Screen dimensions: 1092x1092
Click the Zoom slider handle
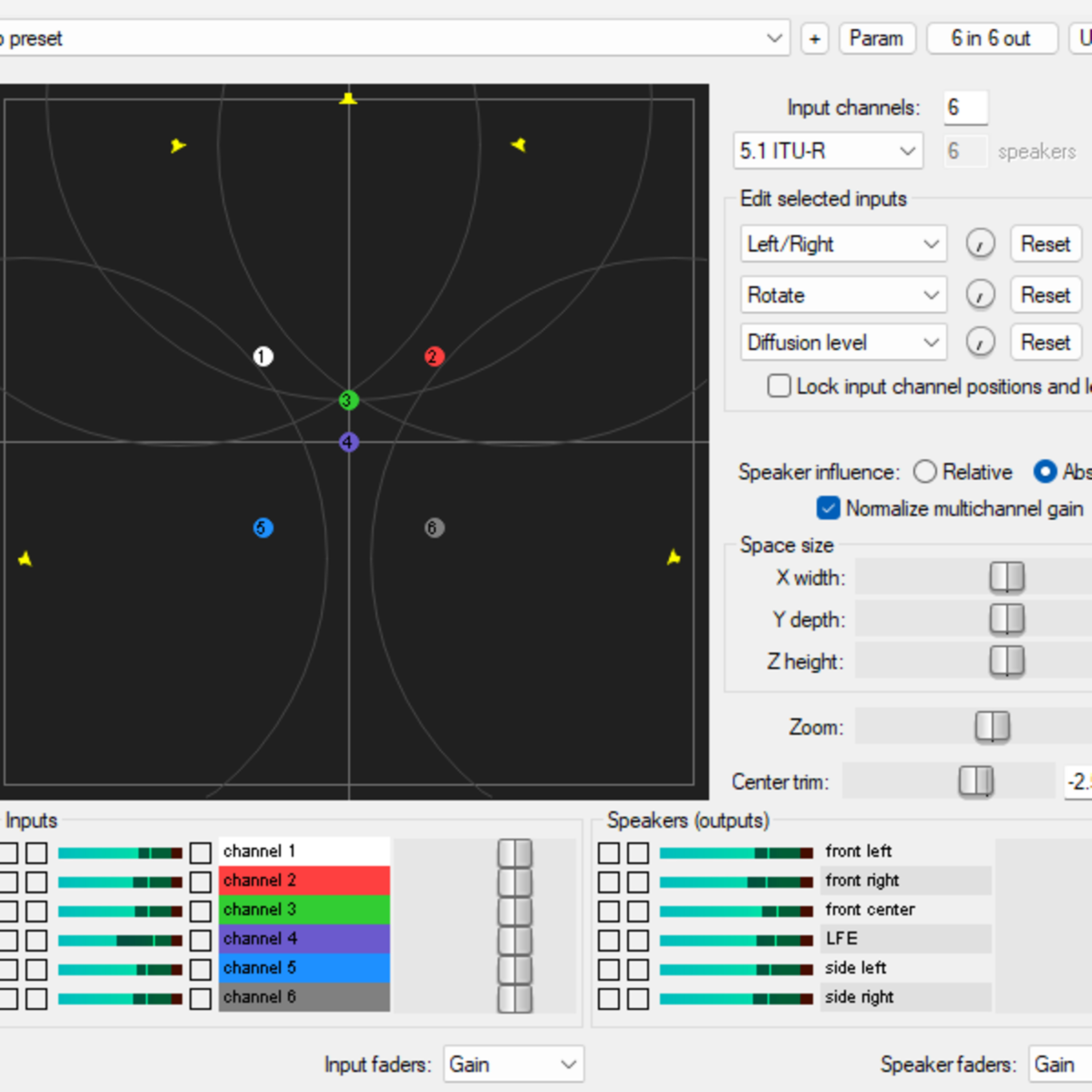click(x=992, y=727)
